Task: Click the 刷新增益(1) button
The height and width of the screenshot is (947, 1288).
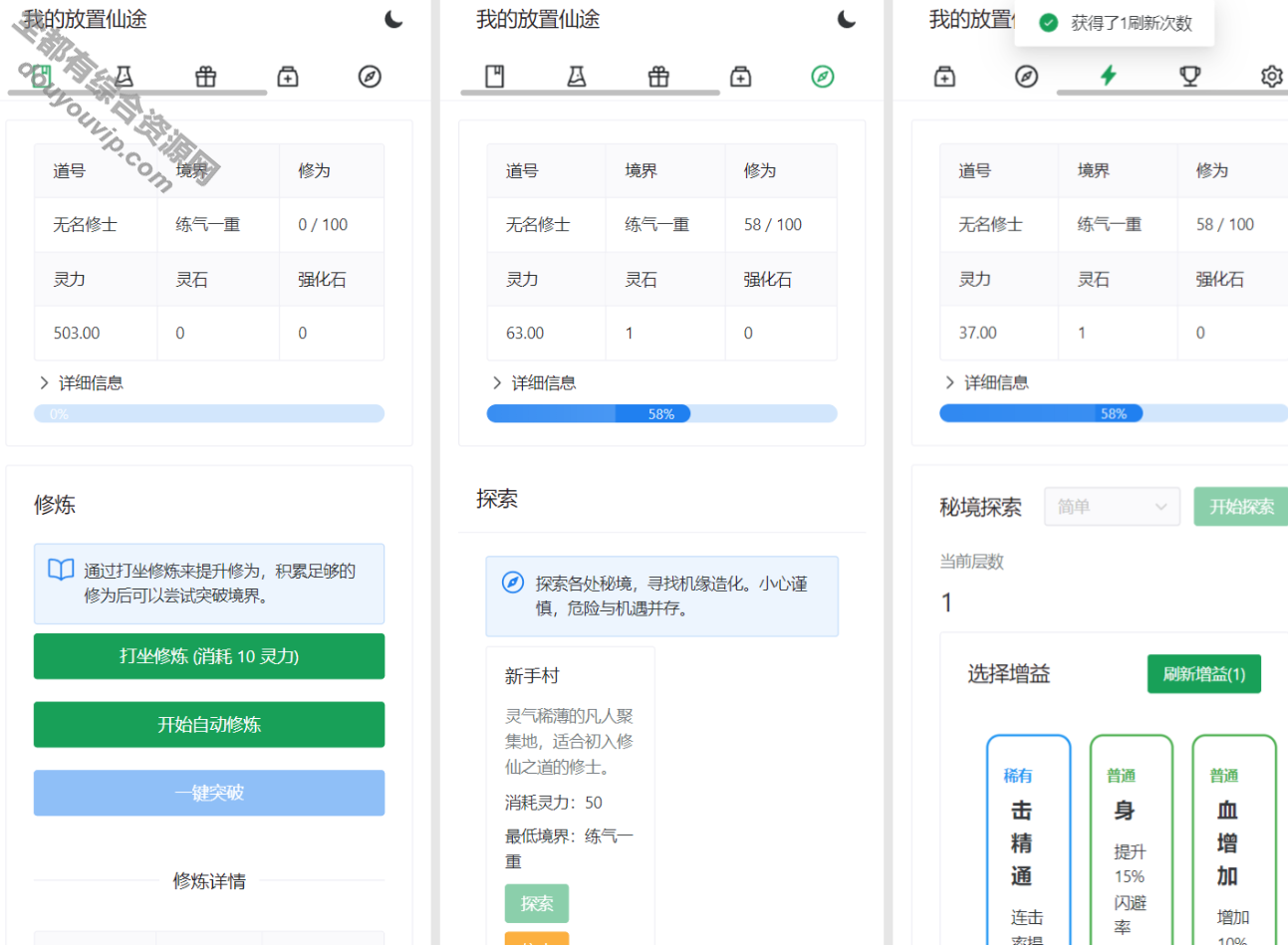Action: [1204, 674]
